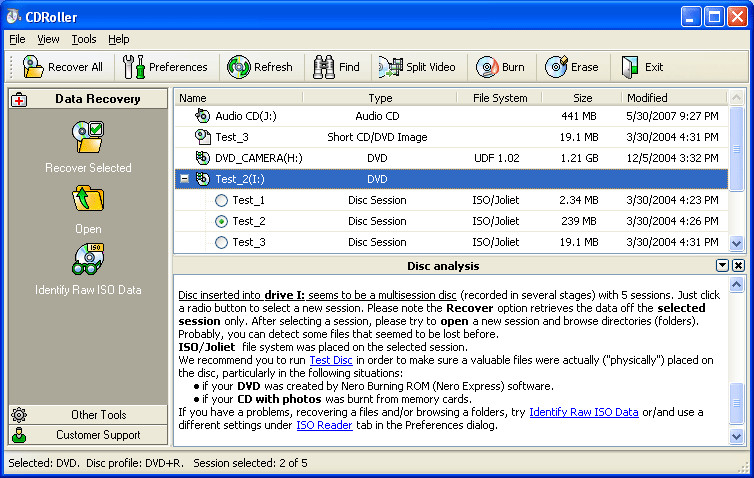This screenshot has width=754, height=478.
Task: Click the Disc analysis scroll-up arrow
Action: click(x=736, y=285)
